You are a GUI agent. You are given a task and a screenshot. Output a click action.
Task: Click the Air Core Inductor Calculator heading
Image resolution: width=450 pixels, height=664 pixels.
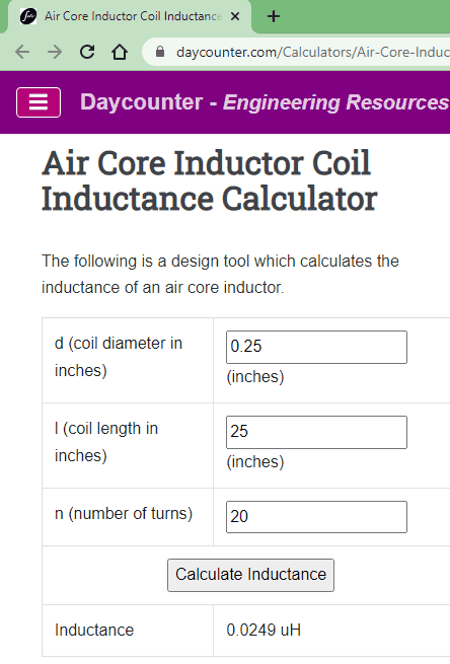click(x=210, y=181)
